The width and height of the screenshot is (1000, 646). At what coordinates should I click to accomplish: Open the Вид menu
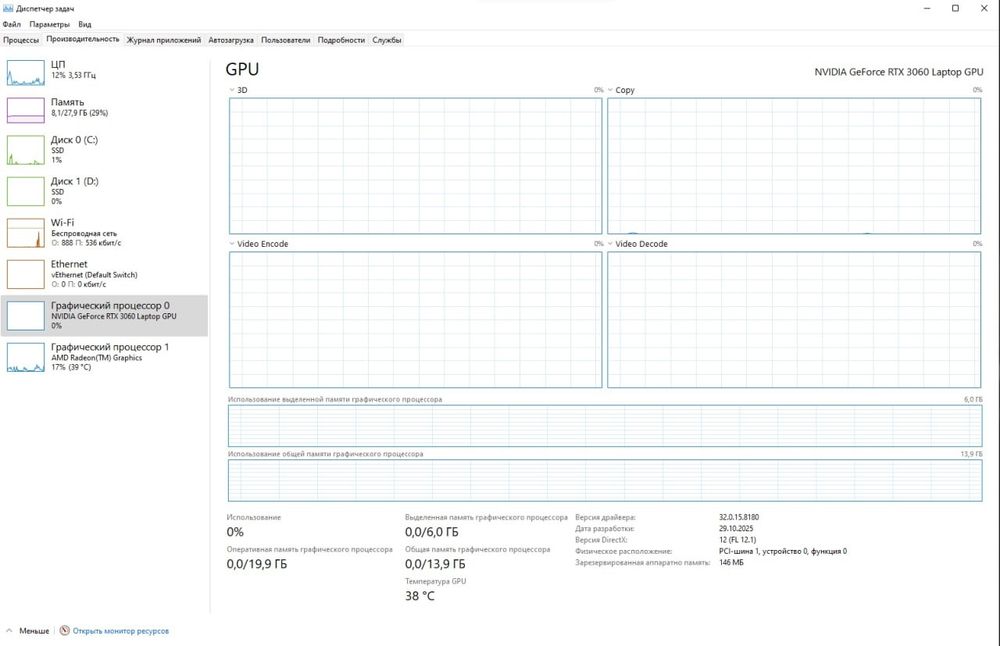pos(85,24)
